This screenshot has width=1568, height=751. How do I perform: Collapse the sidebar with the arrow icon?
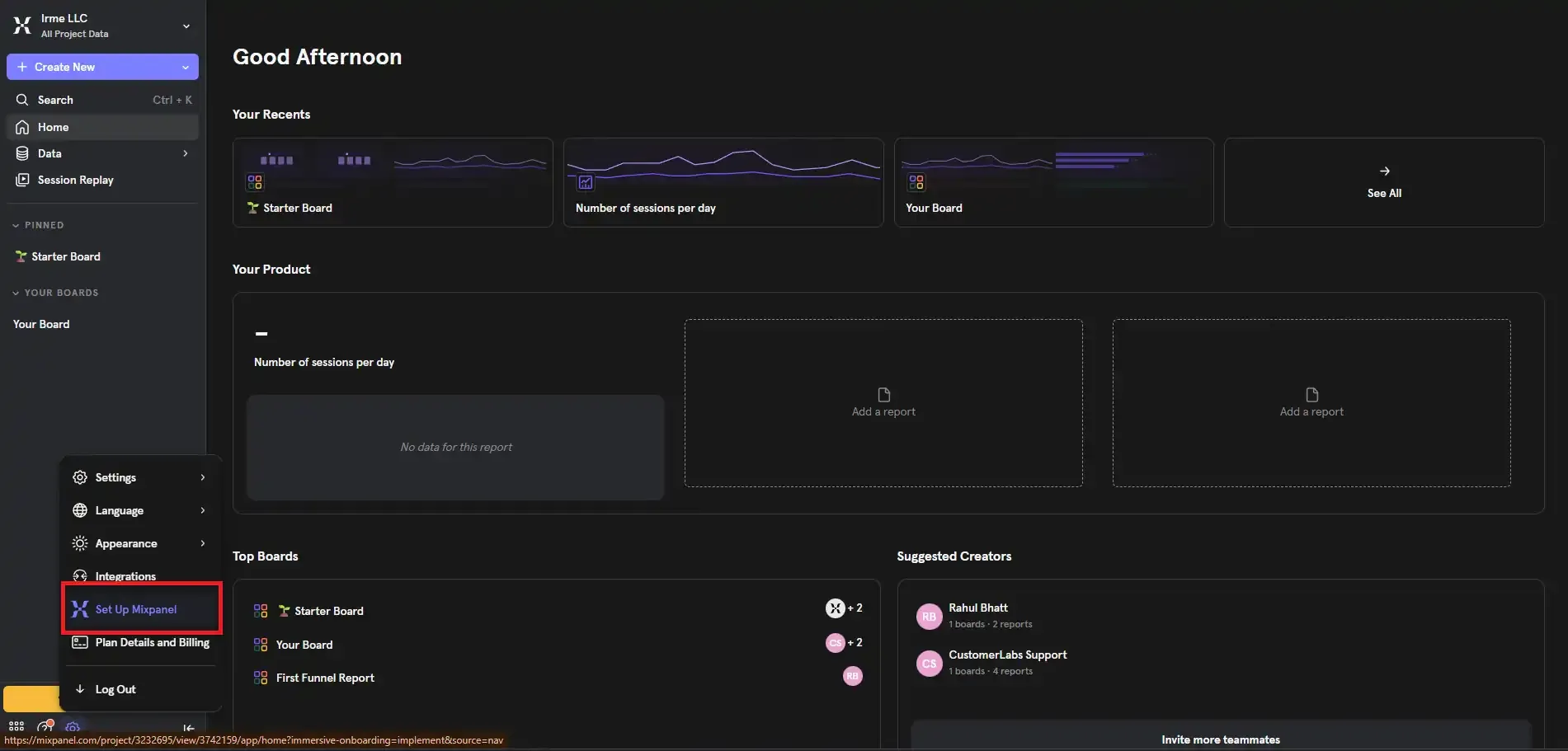[x=189, y=728]
